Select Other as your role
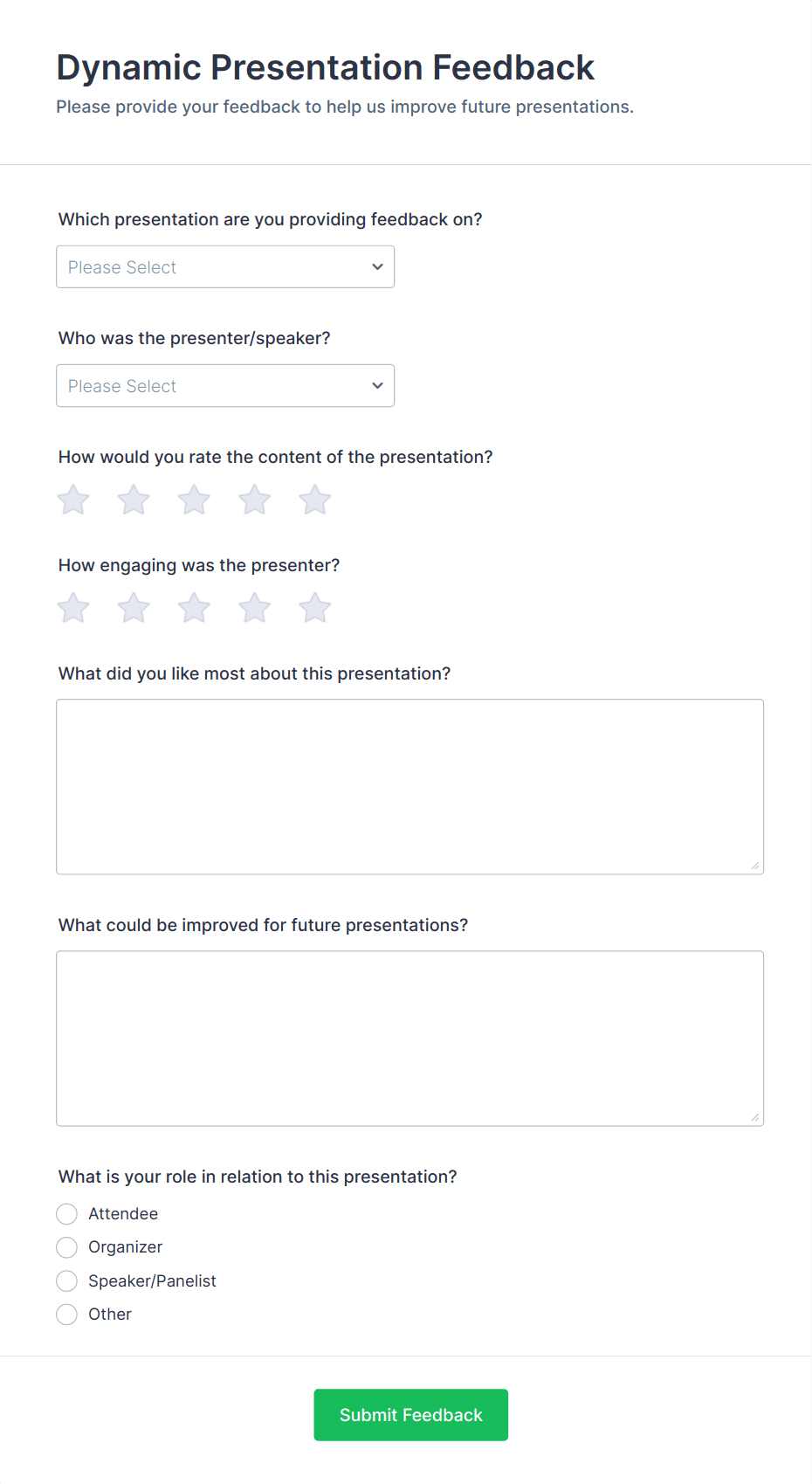812x1484 pixels. pyautogui.click(x=67, y=1315)
